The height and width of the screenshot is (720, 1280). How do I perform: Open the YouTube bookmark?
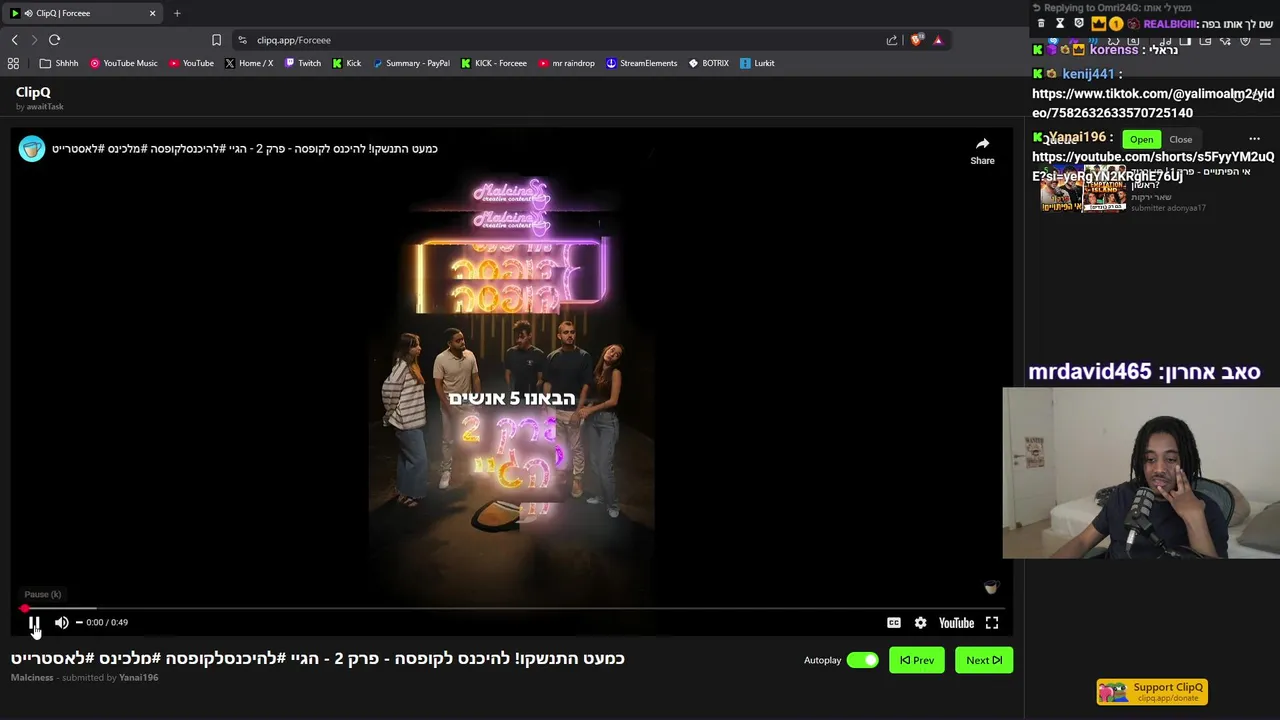(191, 63)
